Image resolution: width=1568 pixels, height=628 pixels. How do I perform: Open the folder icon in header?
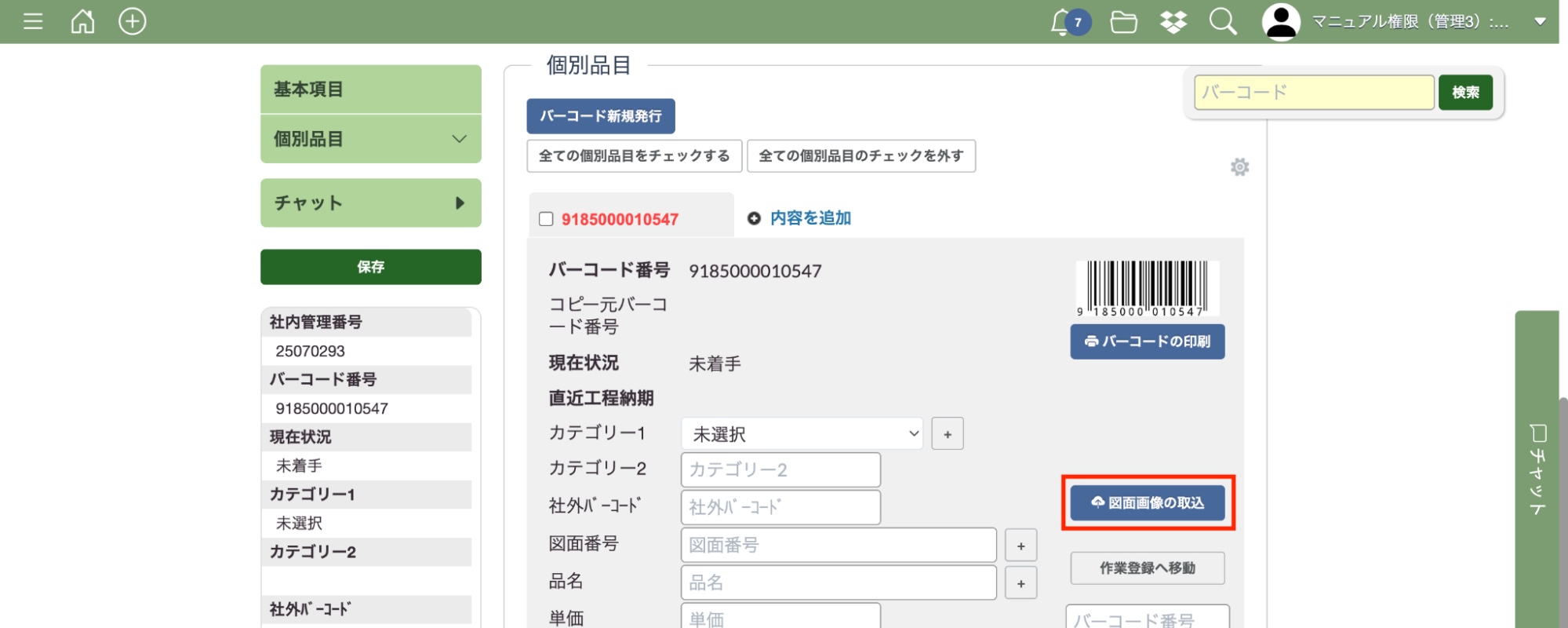click(1123, 22)
